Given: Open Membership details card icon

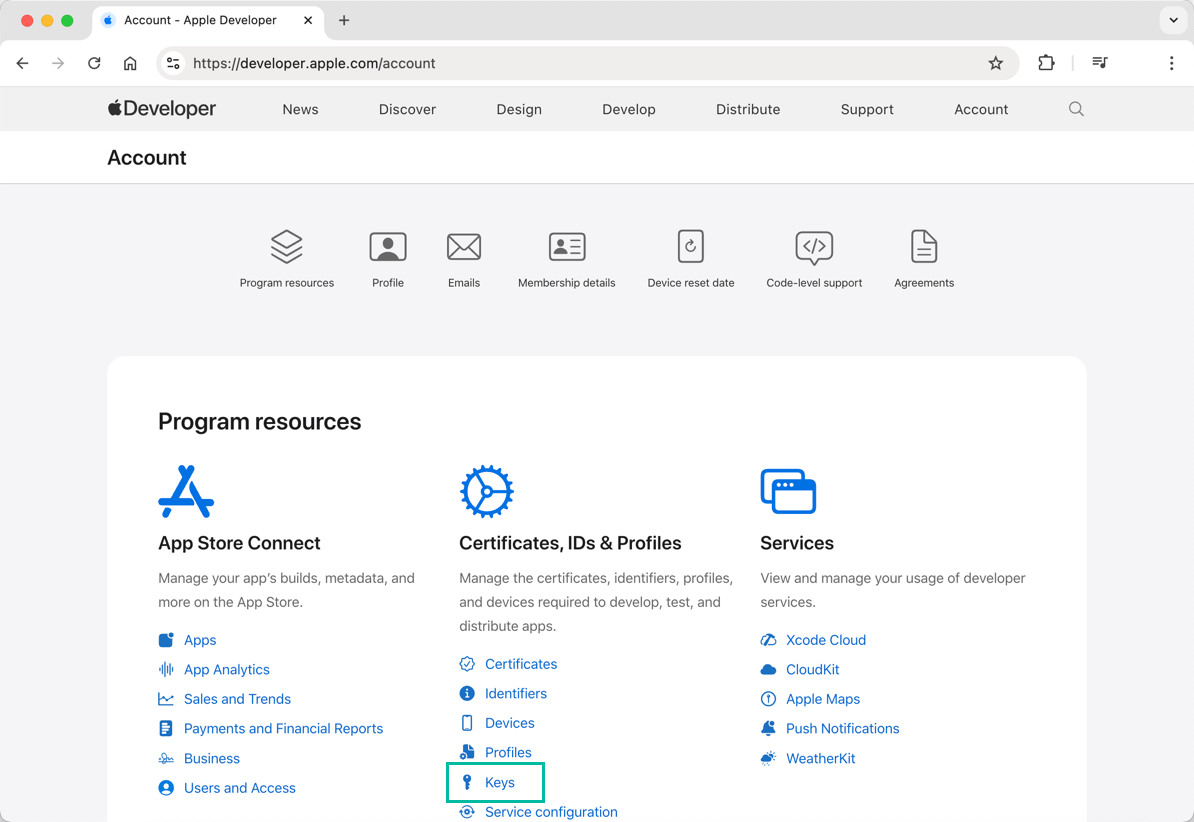Looking at the screenshot, I should point(567,247).
